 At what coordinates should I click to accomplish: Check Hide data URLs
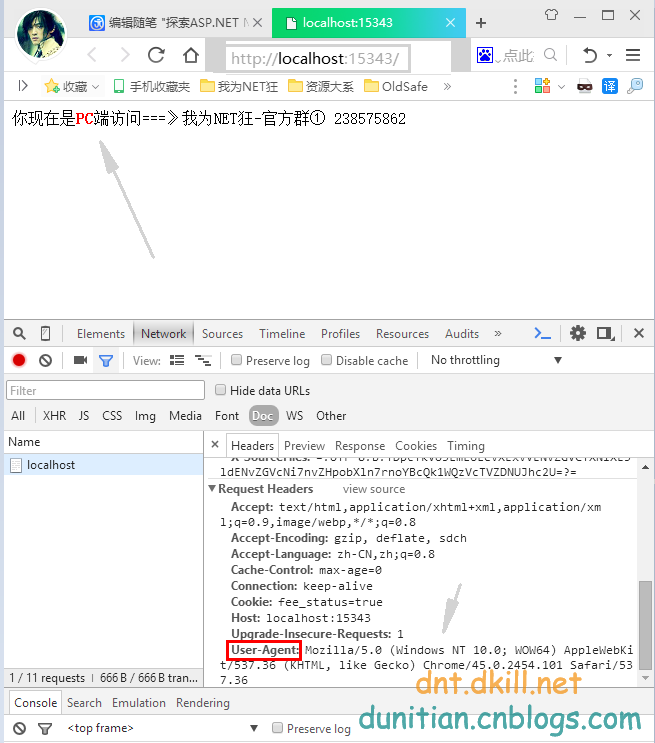[x=220, y=390]
